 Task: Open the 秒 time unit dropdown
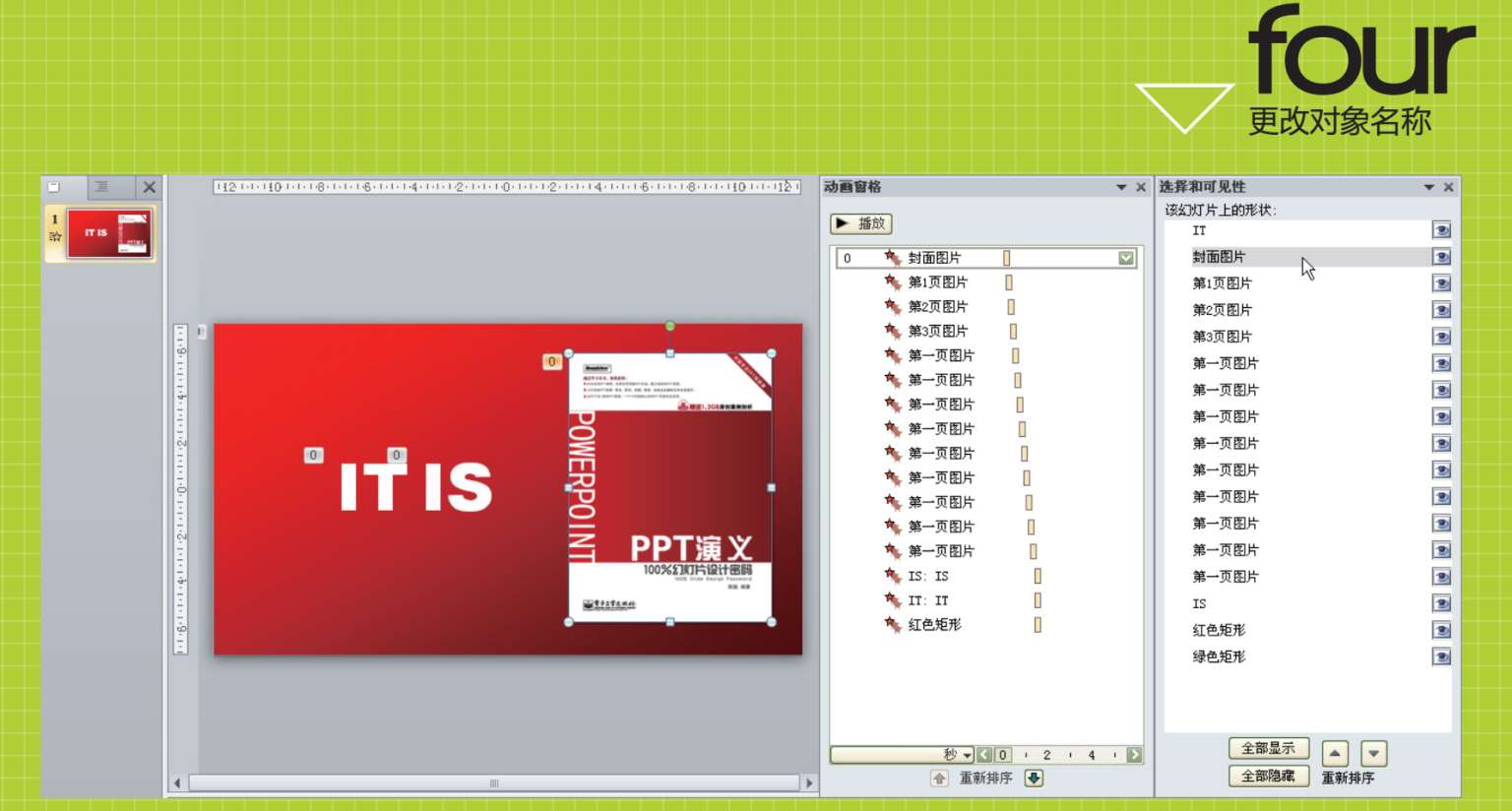[x=967, y=755]
